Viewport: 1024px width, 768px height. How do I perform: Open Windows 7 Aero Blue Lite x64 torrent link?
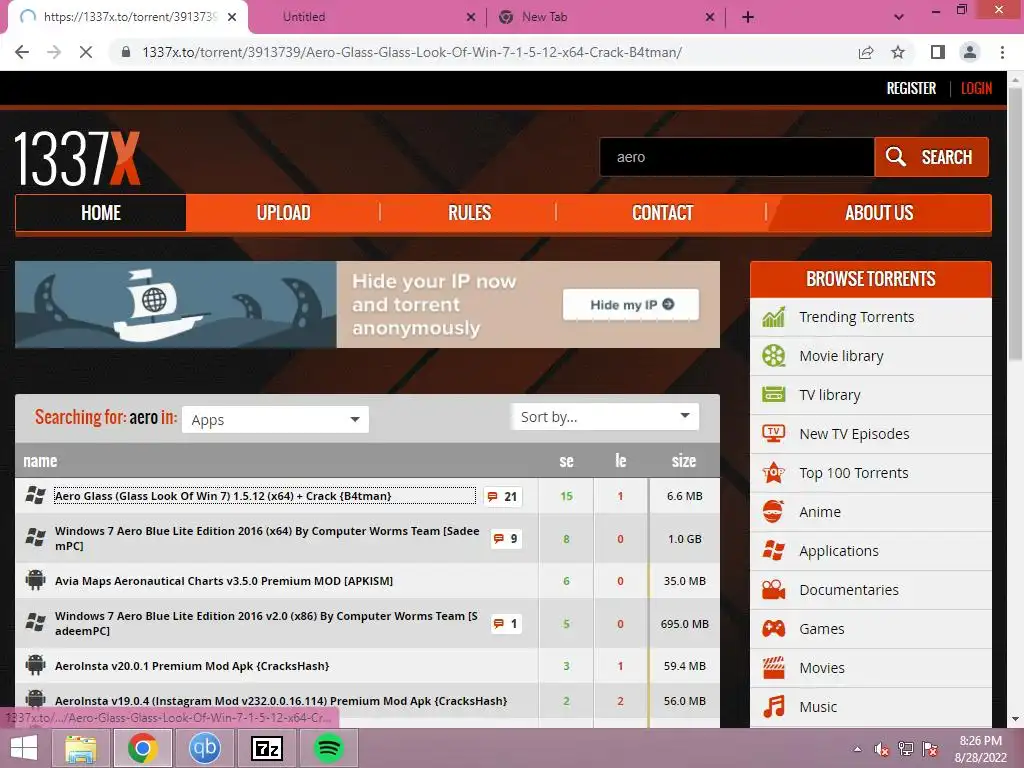click(x=267, y=538)
